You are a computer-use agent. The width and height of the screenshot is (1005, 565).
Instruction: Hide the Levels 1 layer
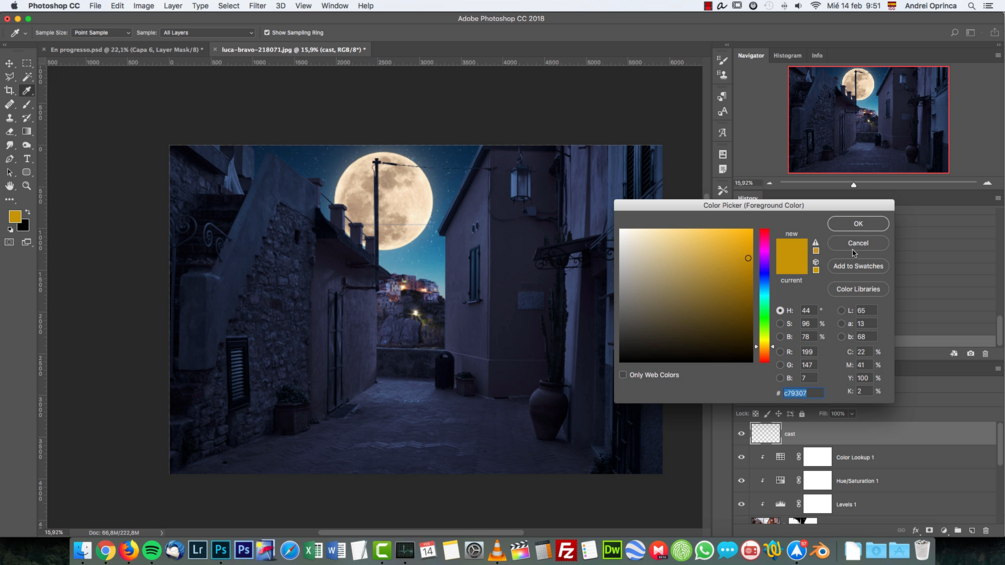(742, 504)
